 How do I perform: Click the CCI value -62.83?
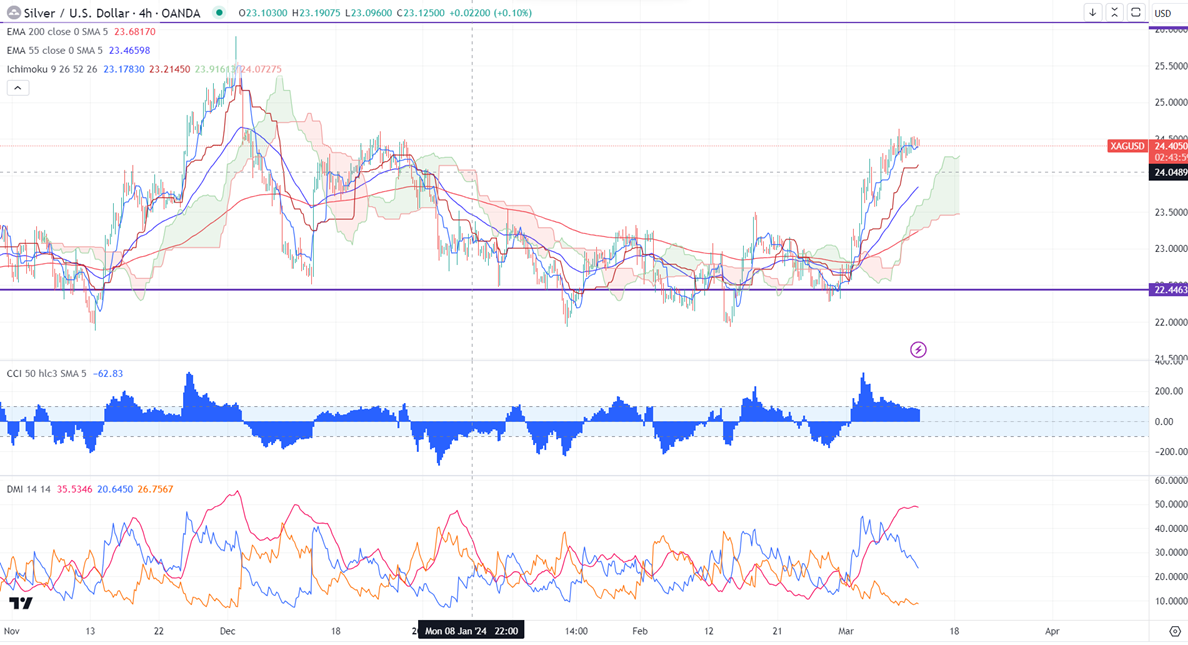tap(108, 374)
